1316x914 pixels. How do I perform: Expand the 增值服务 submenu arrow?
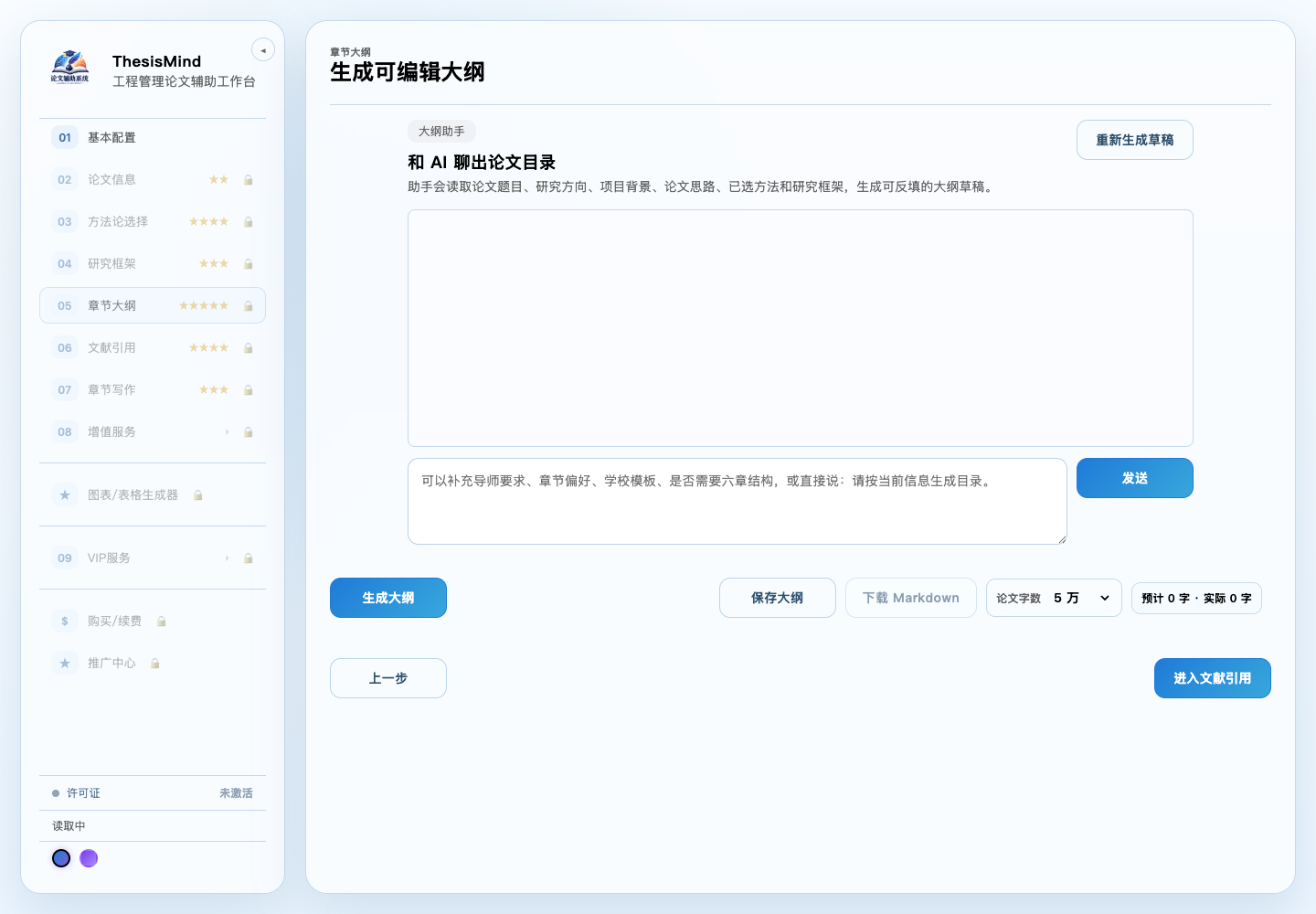click(x=227, y=432)
